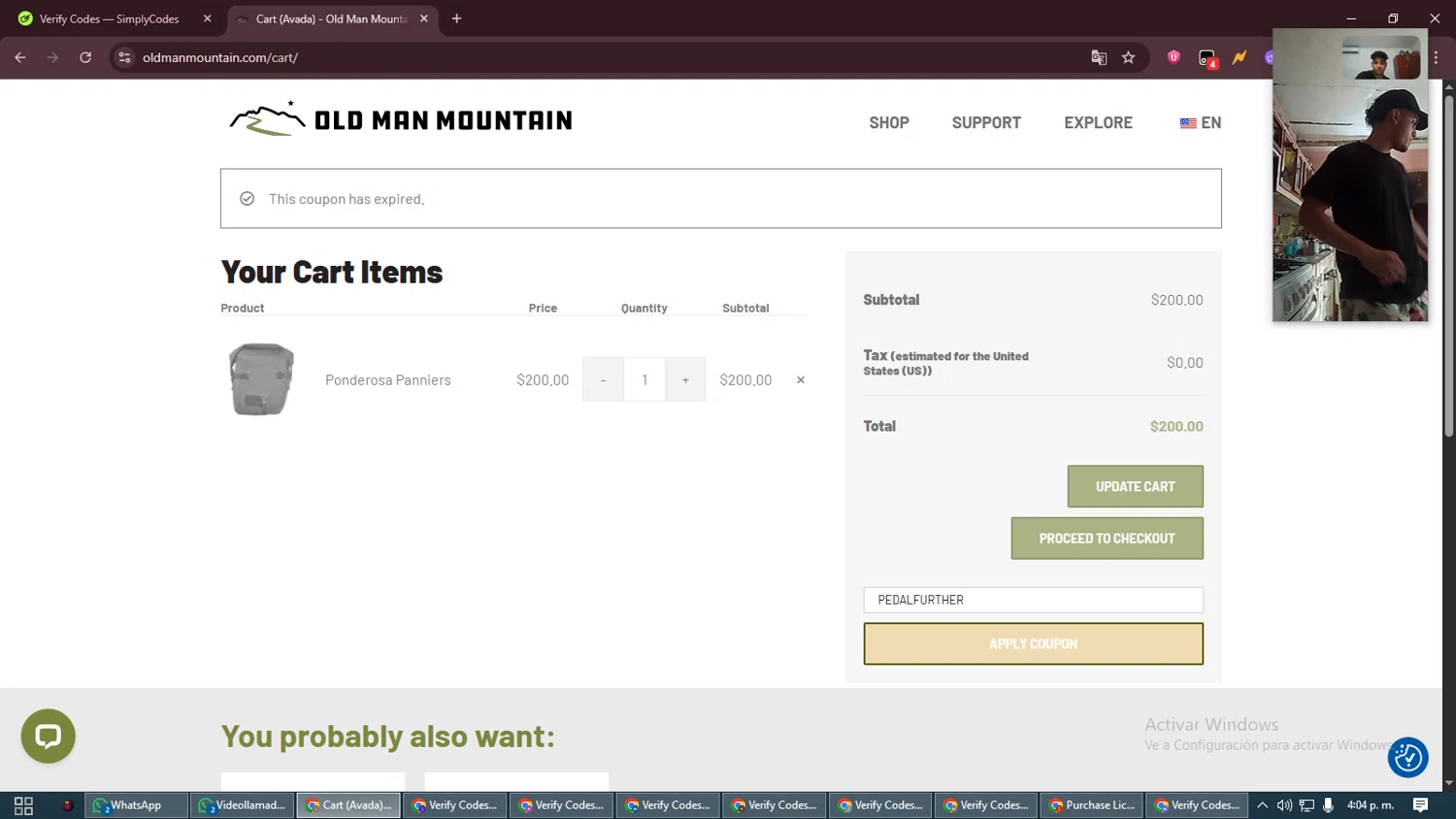Open the Ponderosa Panniers product link
The width and height of the screenshot is (1456, 819).
387,379
